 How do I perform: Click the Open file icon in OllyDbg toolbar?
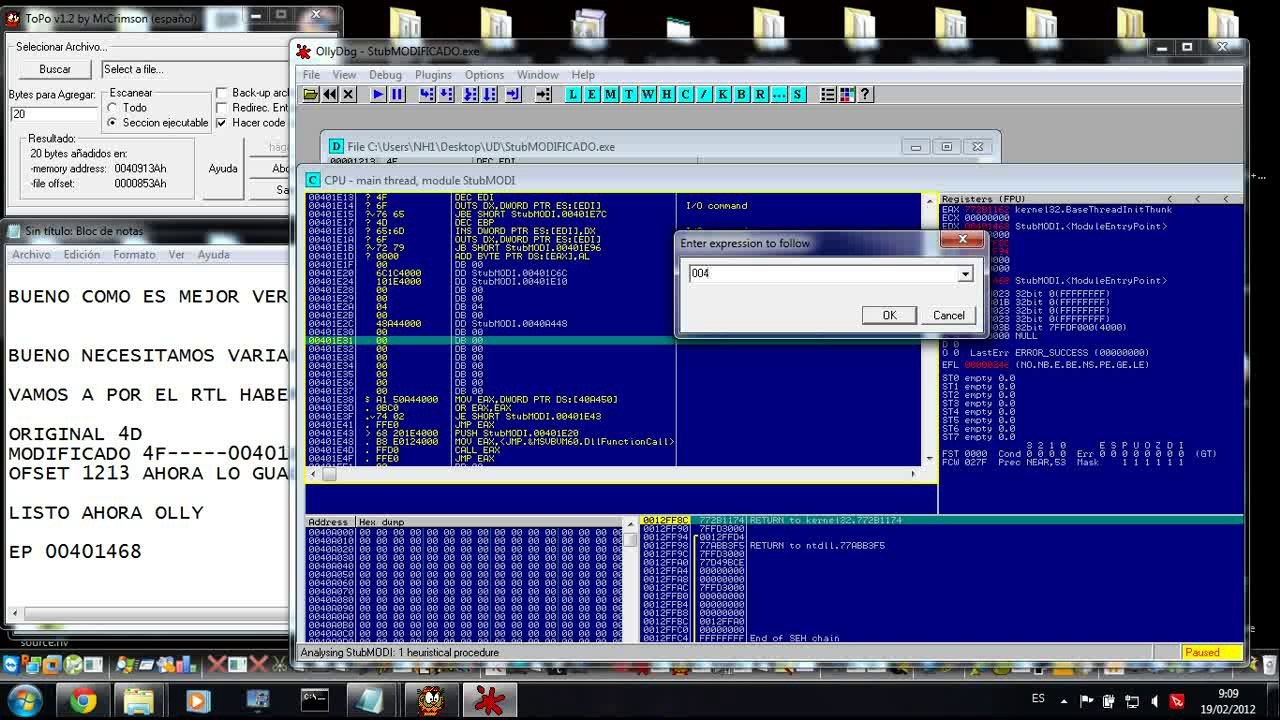point(311,94)
